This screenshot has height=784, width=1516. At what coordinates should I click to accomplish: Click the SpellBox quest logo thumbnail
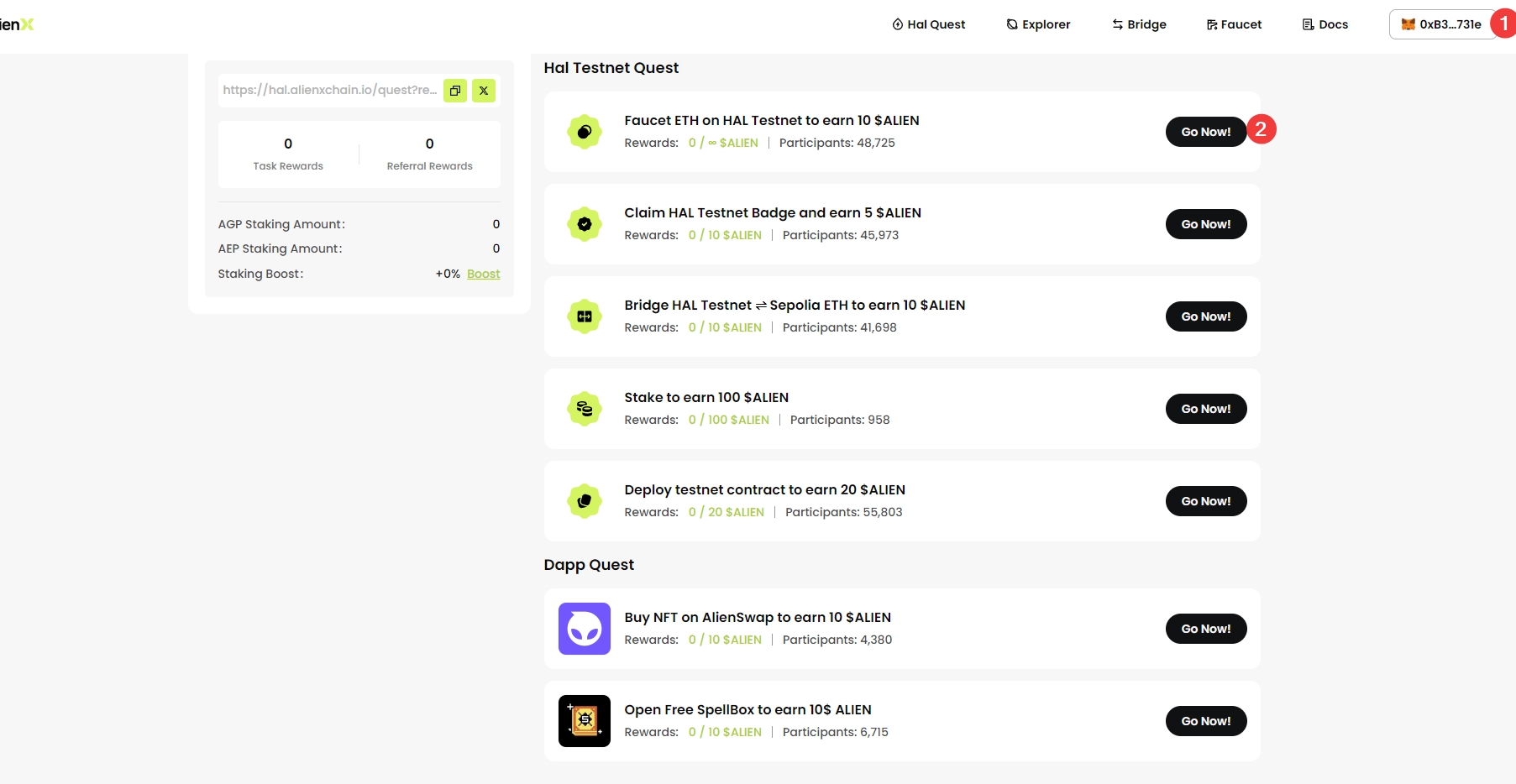(585, 721)
